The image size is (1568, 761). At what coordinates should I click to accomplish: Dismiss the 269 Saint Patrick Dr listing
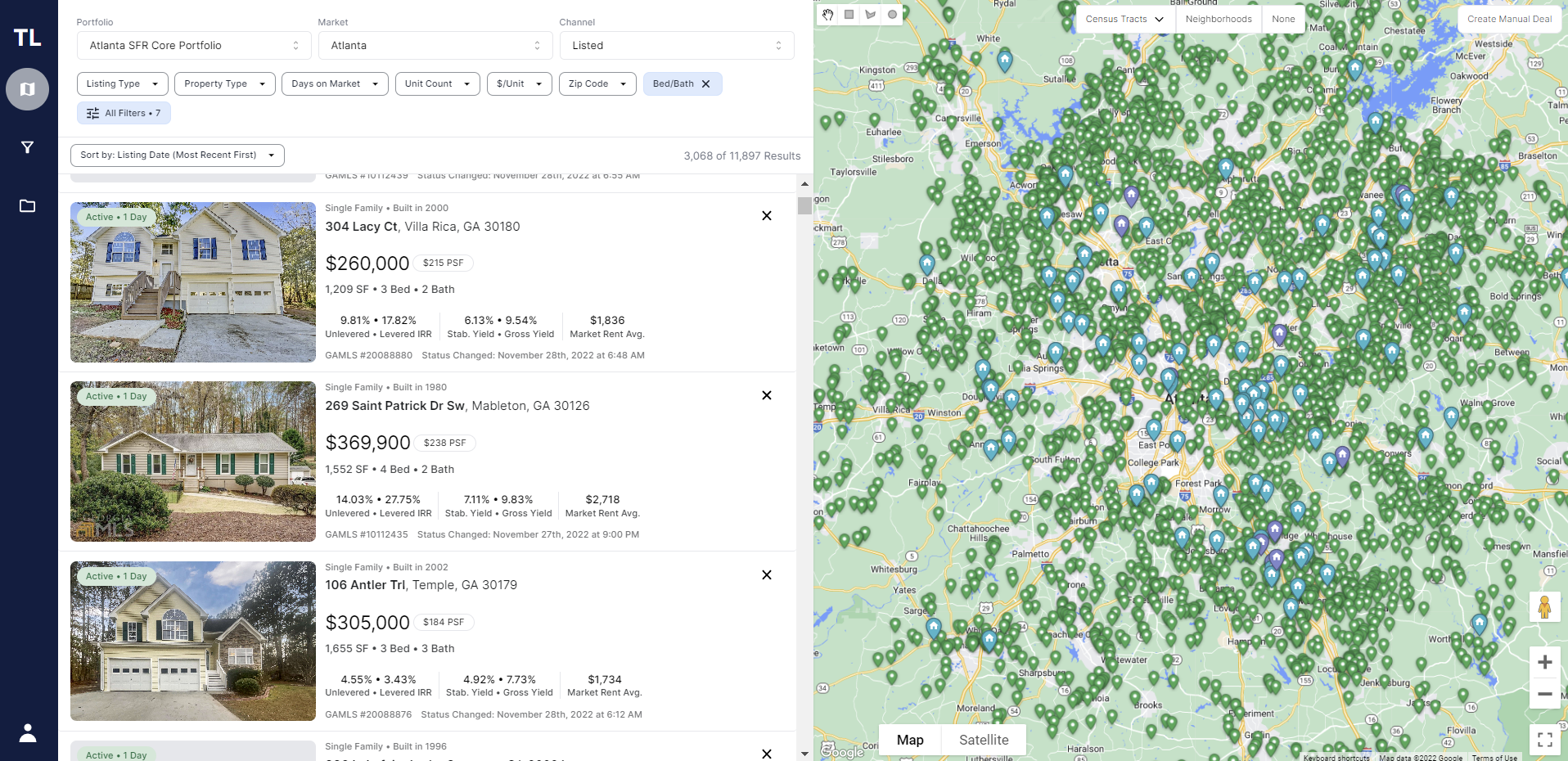click(767, 395)
